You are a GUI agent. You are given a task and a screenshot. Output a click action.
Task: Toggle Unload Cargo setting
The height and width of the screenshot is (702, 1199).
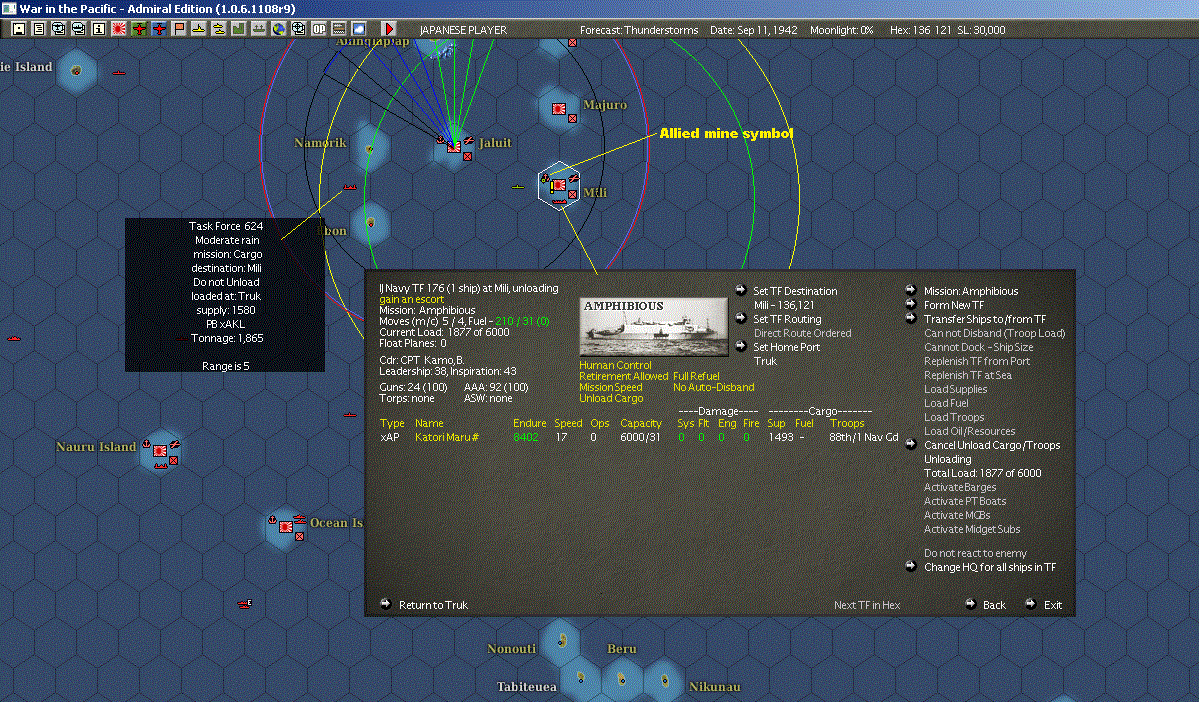click(611, 398)
